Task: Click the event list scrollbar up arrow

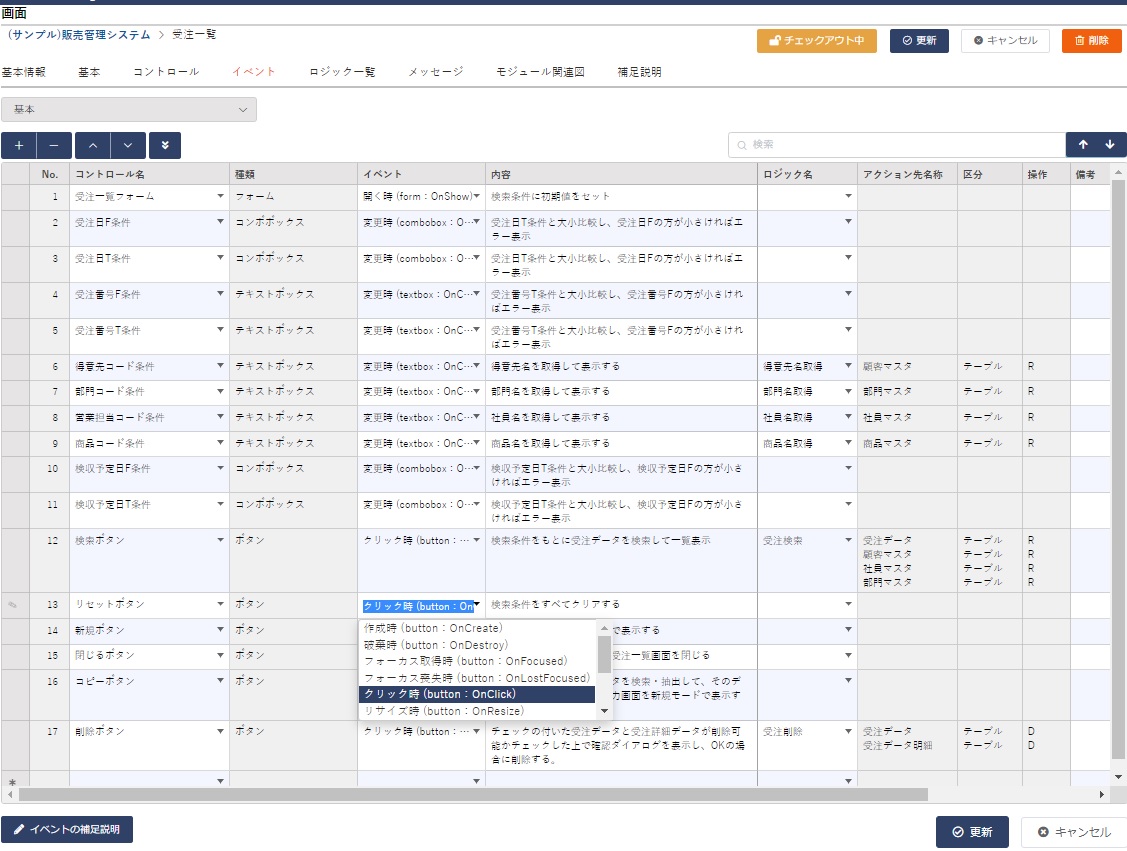Action: 604,628
